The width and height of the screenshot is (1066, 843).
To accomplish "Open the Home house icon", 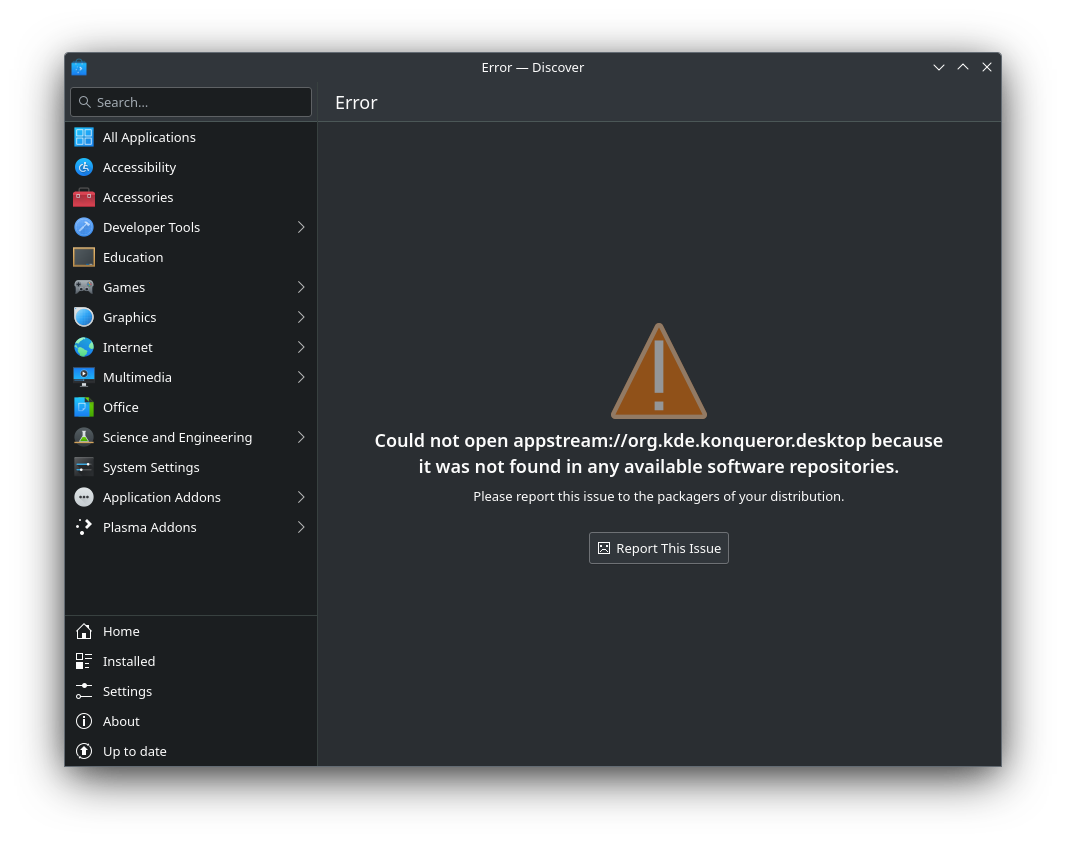I will point(84,631).
